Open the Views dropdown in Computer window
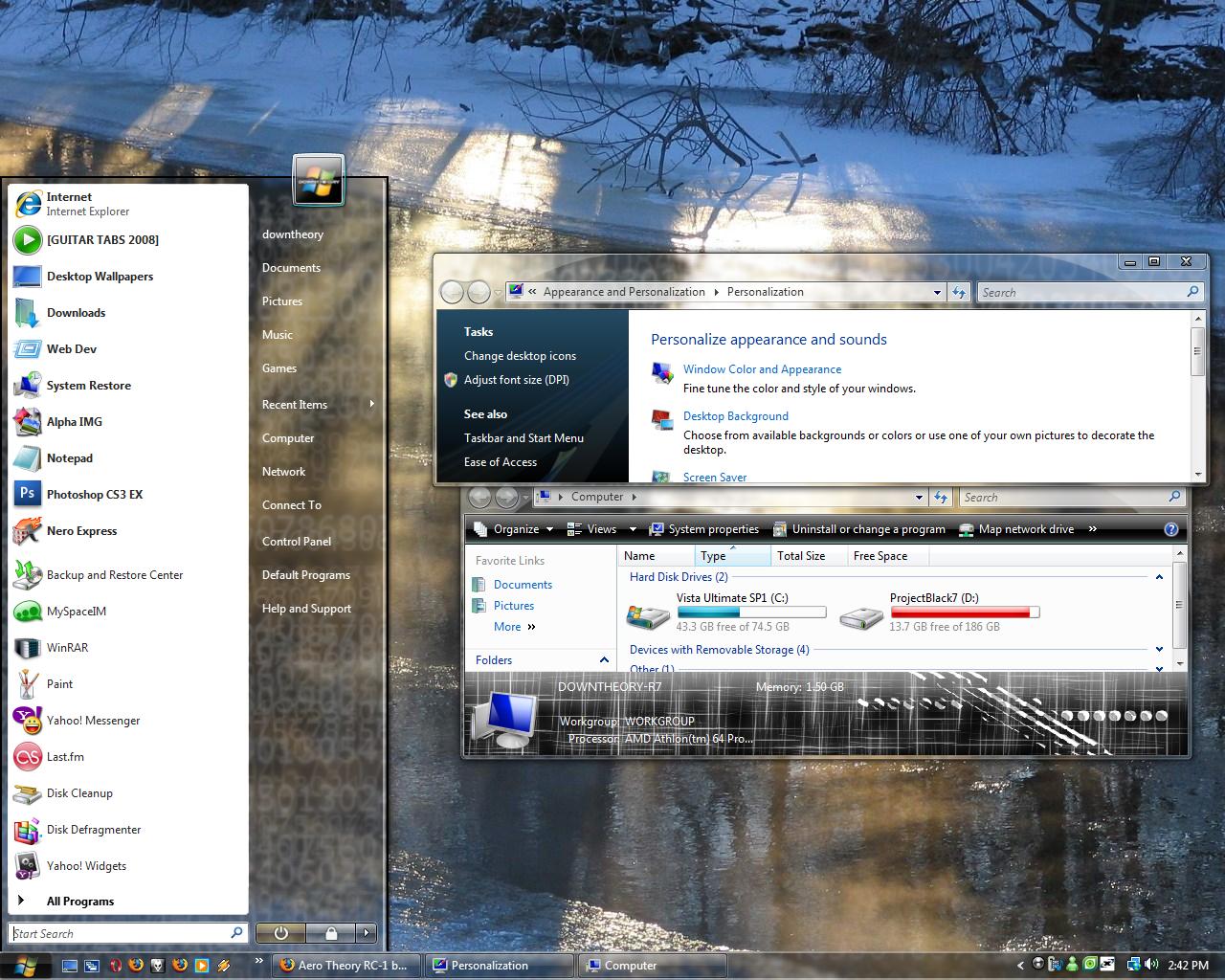The image size is (1225, 980). [601, 529]
